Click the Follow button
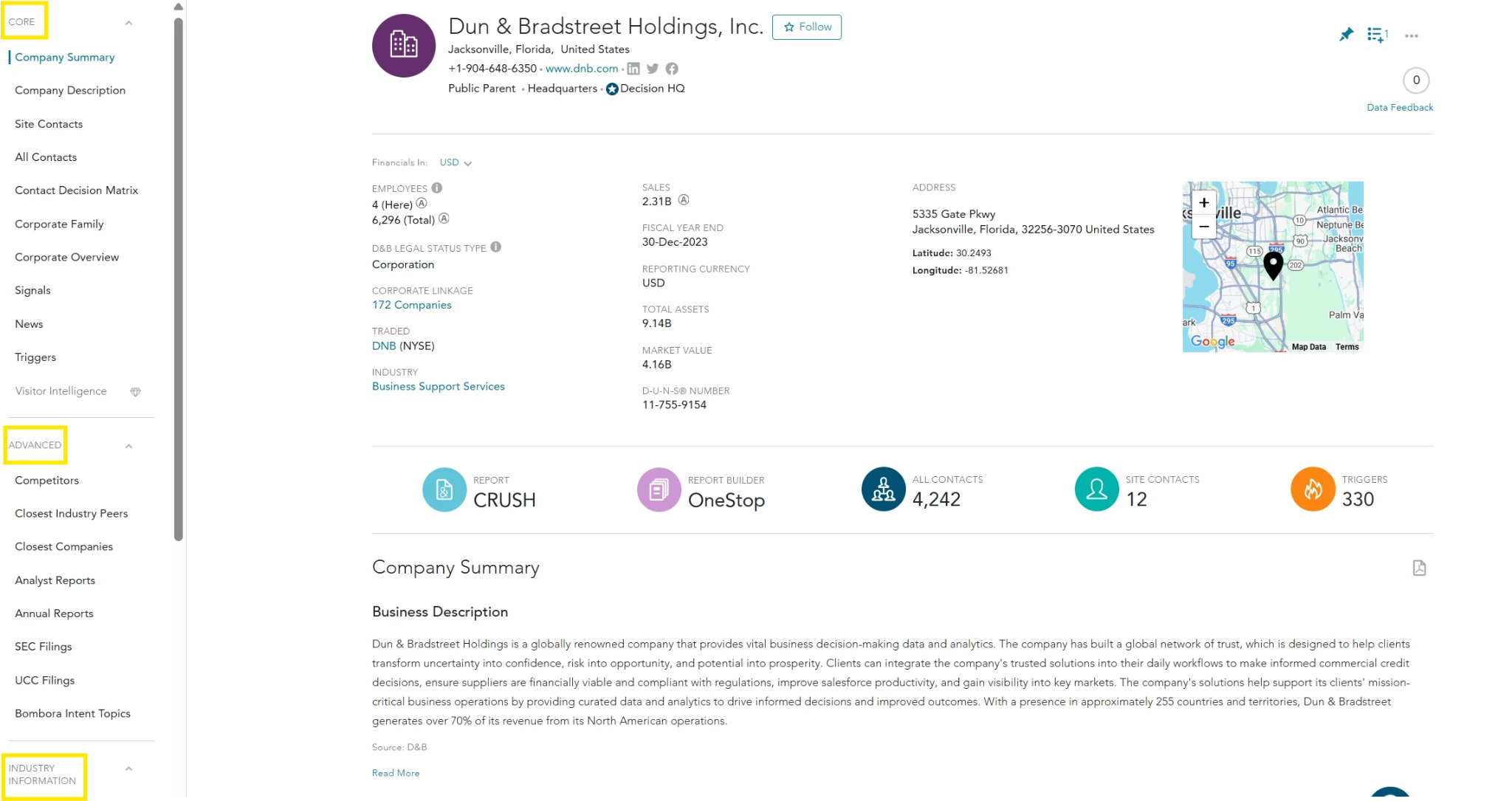 (807, 27)
